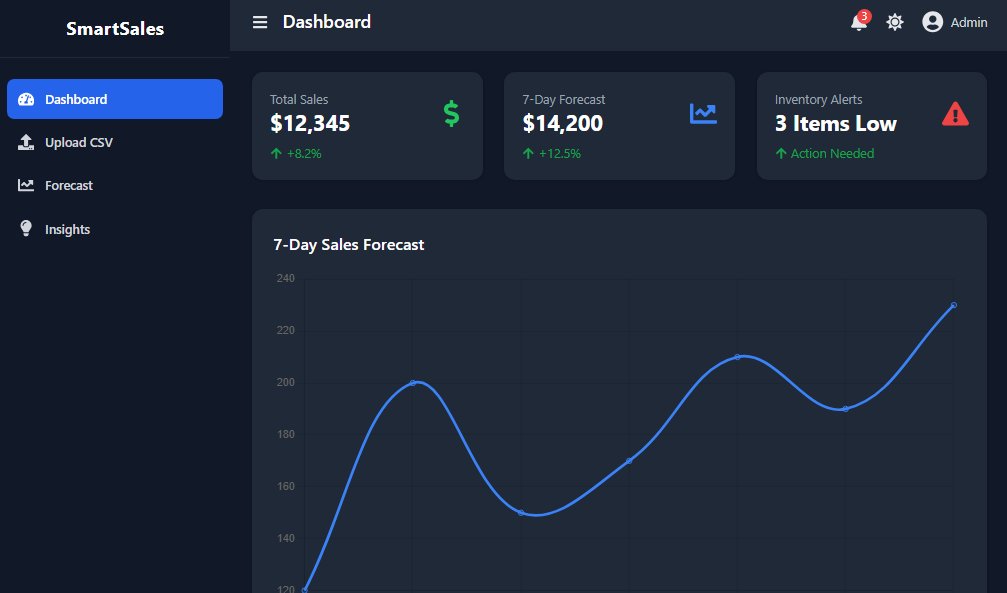
Task: Click the SmartSales logo
Action: (x=113, y=28)
